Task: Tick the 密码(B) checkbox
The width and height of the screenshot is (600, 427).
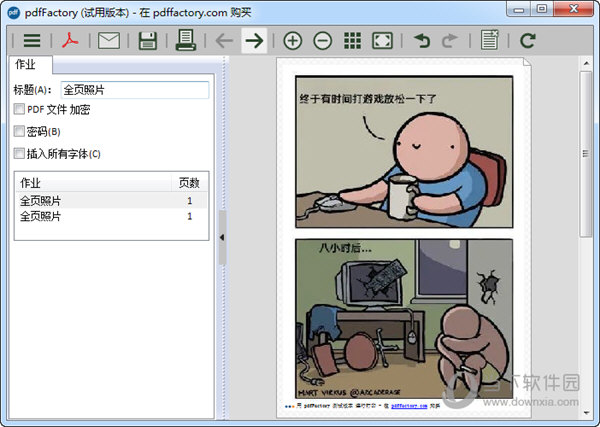Action: 19,131
